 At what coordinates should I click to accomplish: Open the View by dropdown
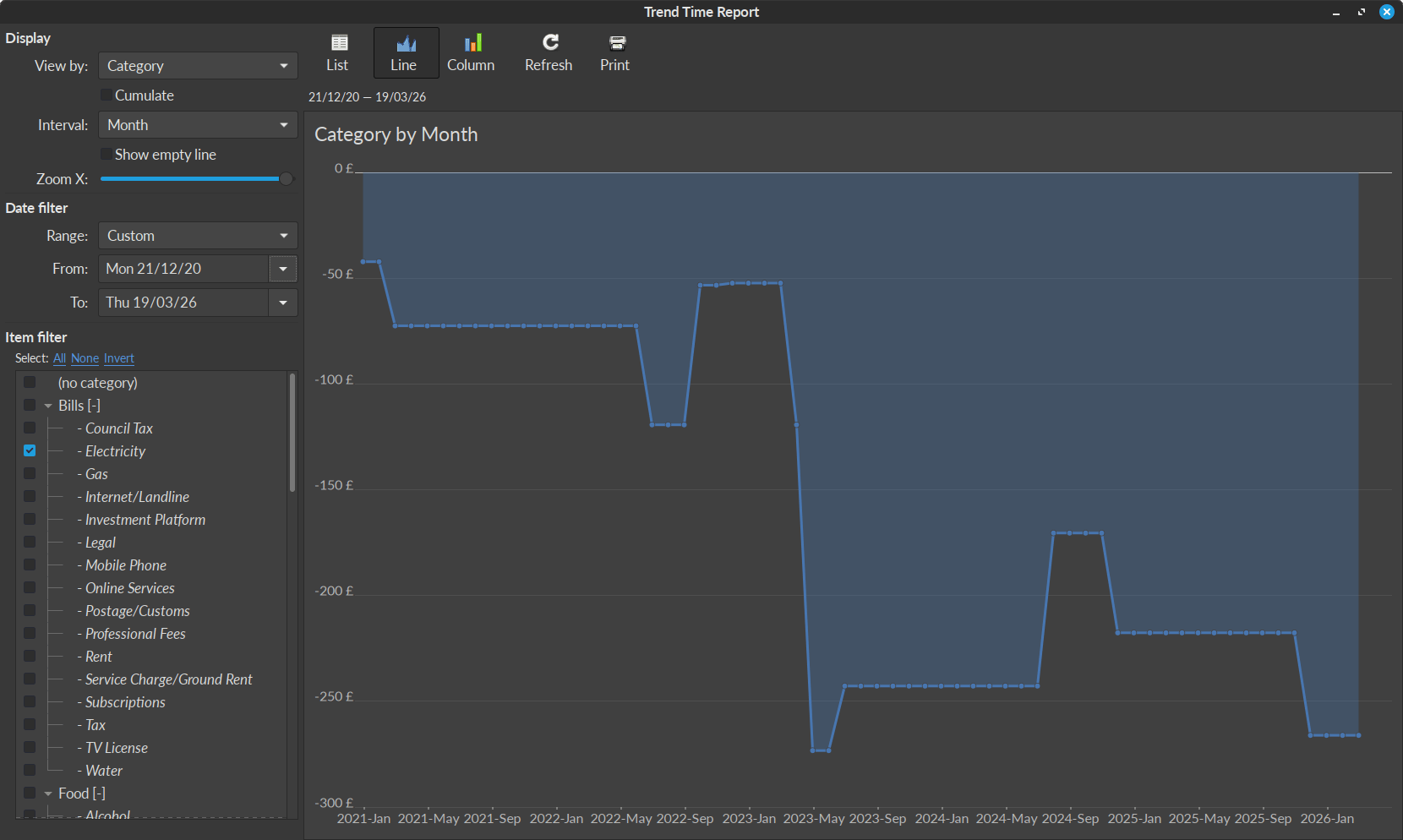click(198, 66)
